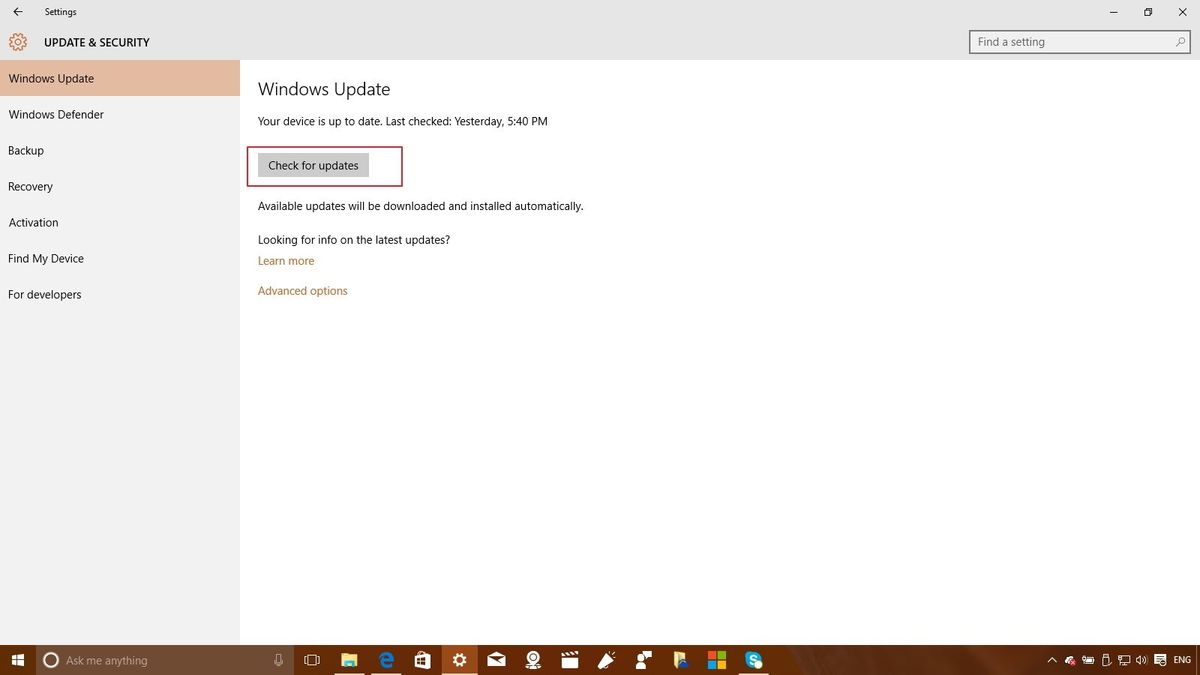Open Skype from the taskbar

(x=753, y=660)
